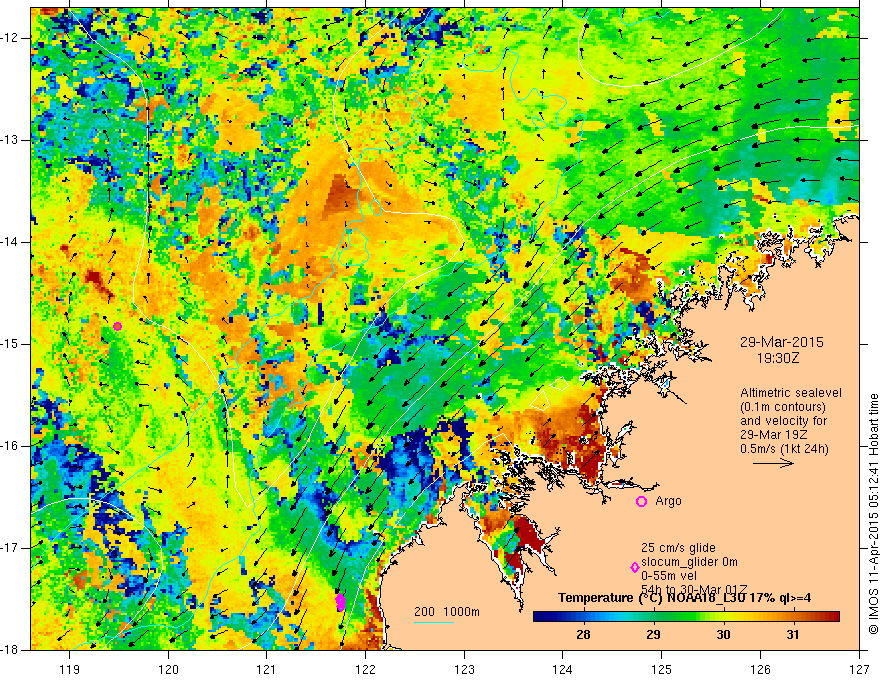
Task: Click the '0-55m vel' legend text
Action: (x=668, y=576)
